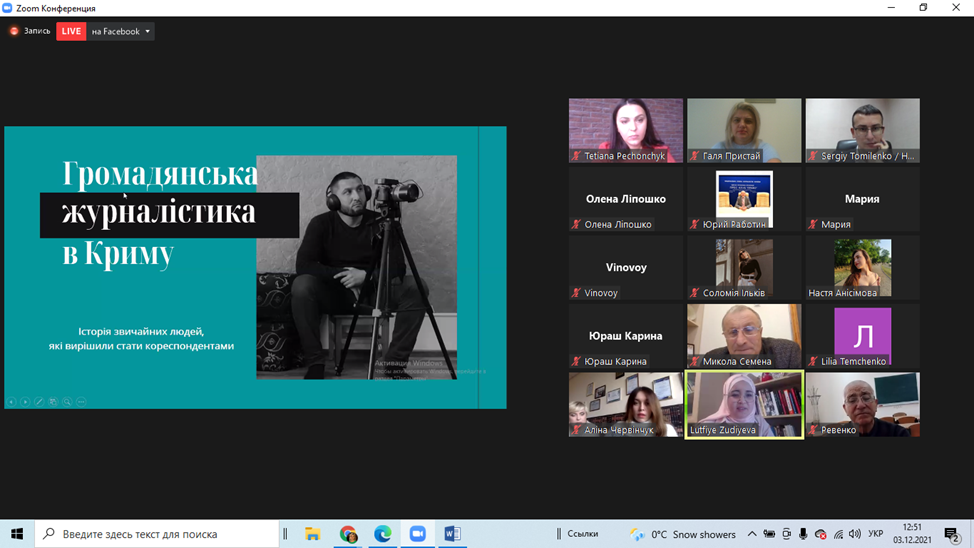
Task: Expand the live on Facebook dropdown arrow
Action: tap(148, 31)
